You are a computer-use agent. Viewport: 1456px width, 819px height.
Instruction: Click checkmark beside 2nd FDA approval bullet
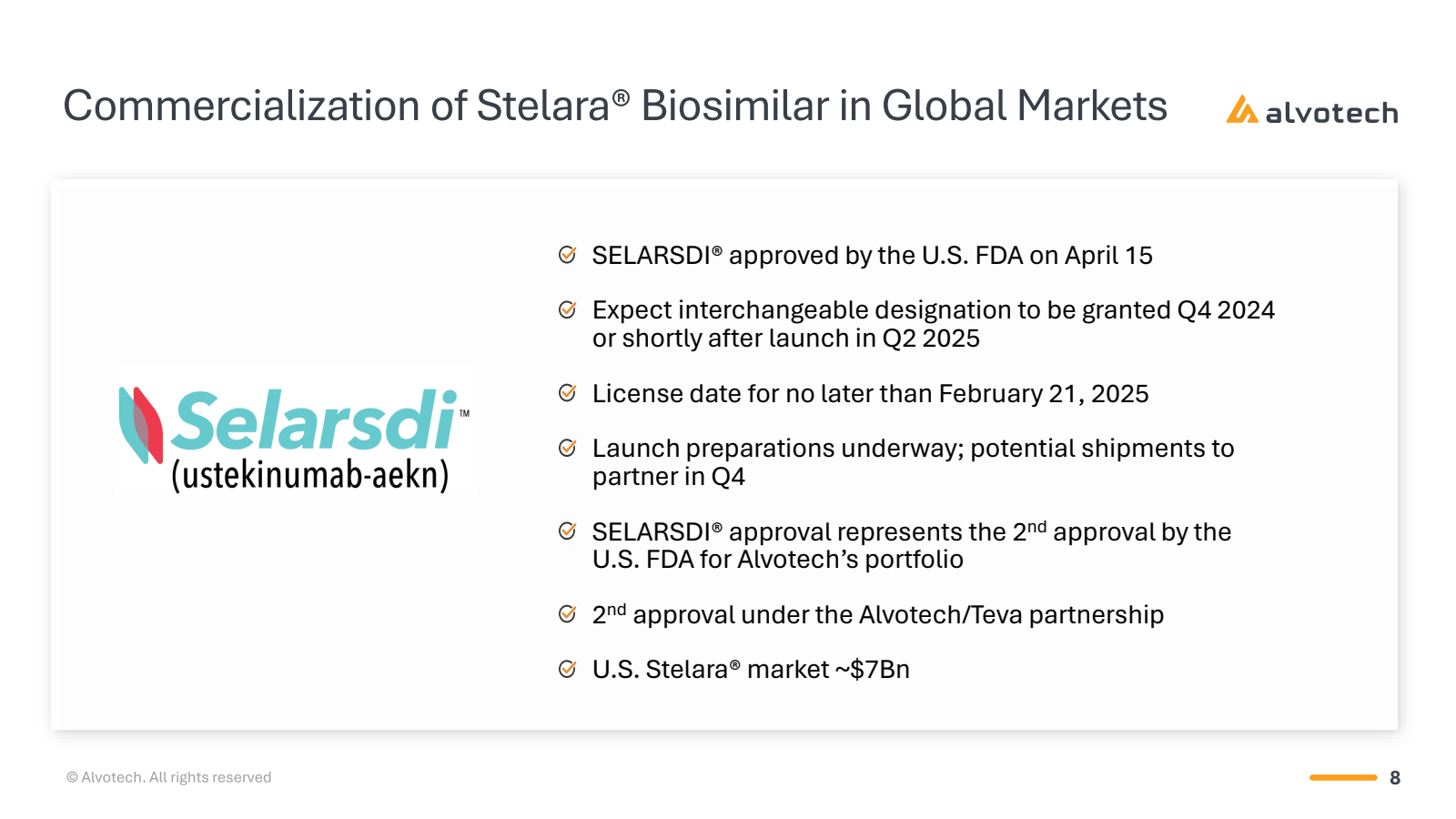[x=567, y=531]
